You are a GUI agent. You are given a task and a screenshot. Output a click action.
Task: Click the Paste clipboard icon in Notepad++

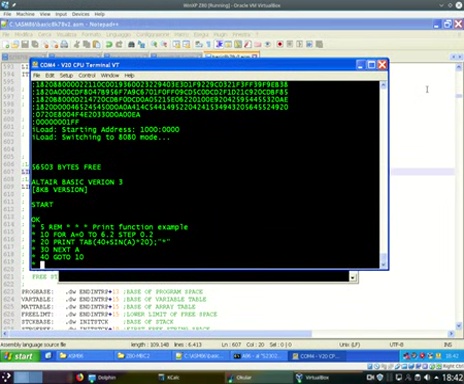point(96,44)
